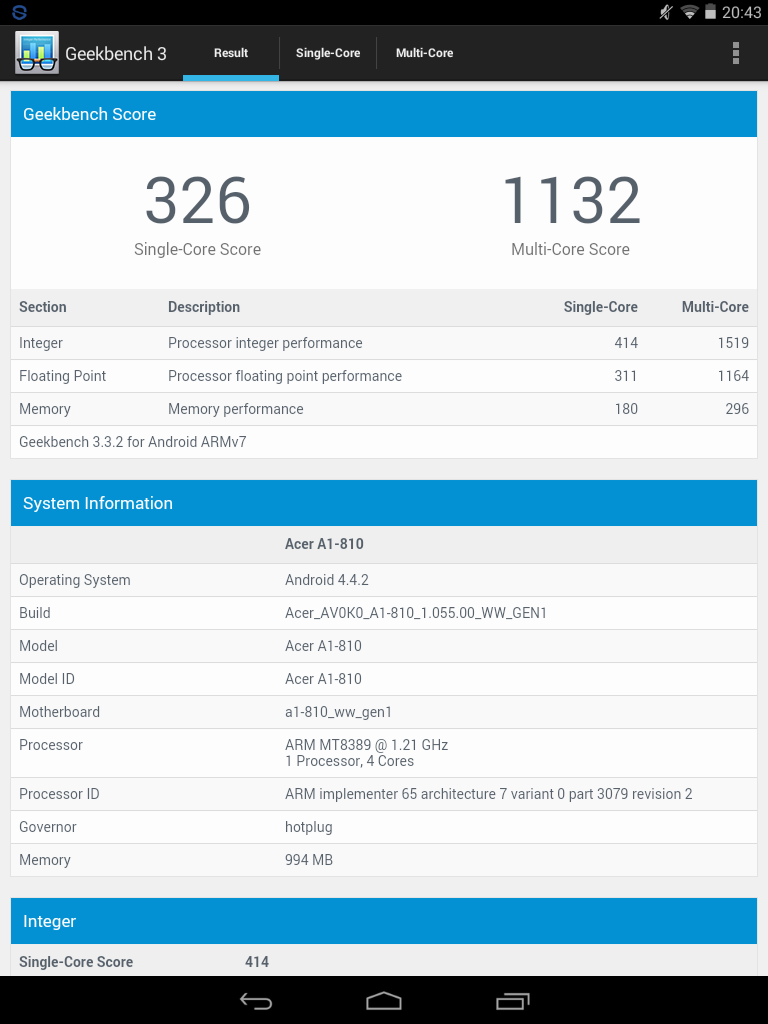The image size is (768, 1024).
Task: Tap the Wi-Fi status icon
Action: 689,12
